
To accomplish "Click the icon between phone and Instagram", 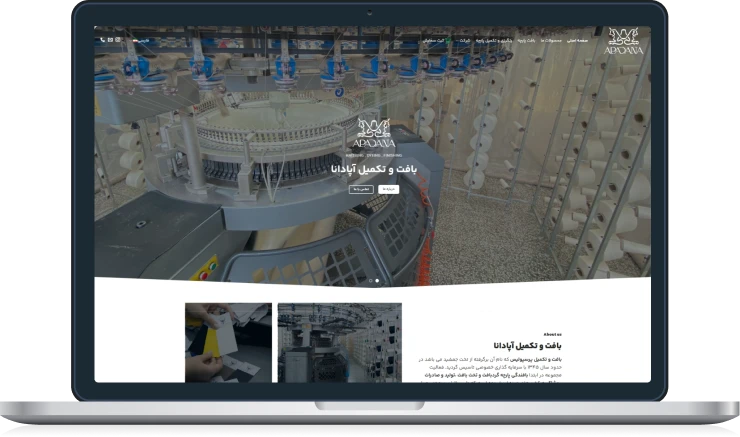I will click(109, 40).
